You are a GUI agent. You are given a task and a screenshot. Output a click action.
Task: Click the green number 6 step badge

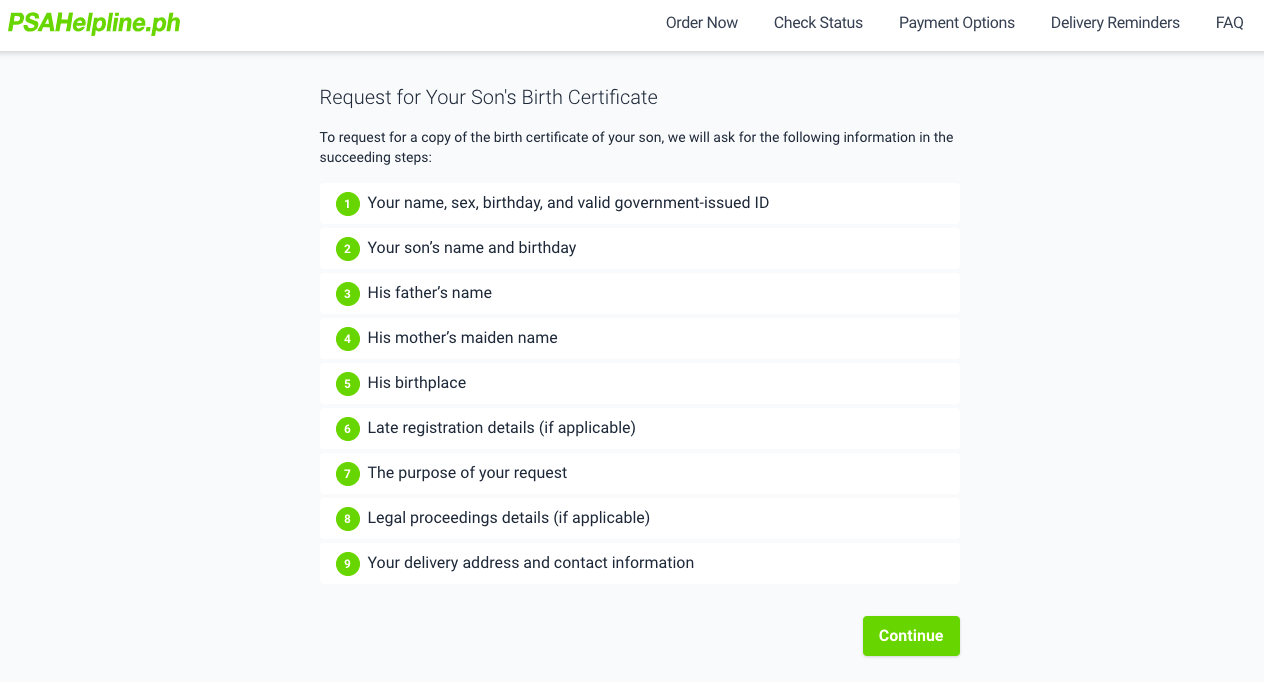(347, 429)
